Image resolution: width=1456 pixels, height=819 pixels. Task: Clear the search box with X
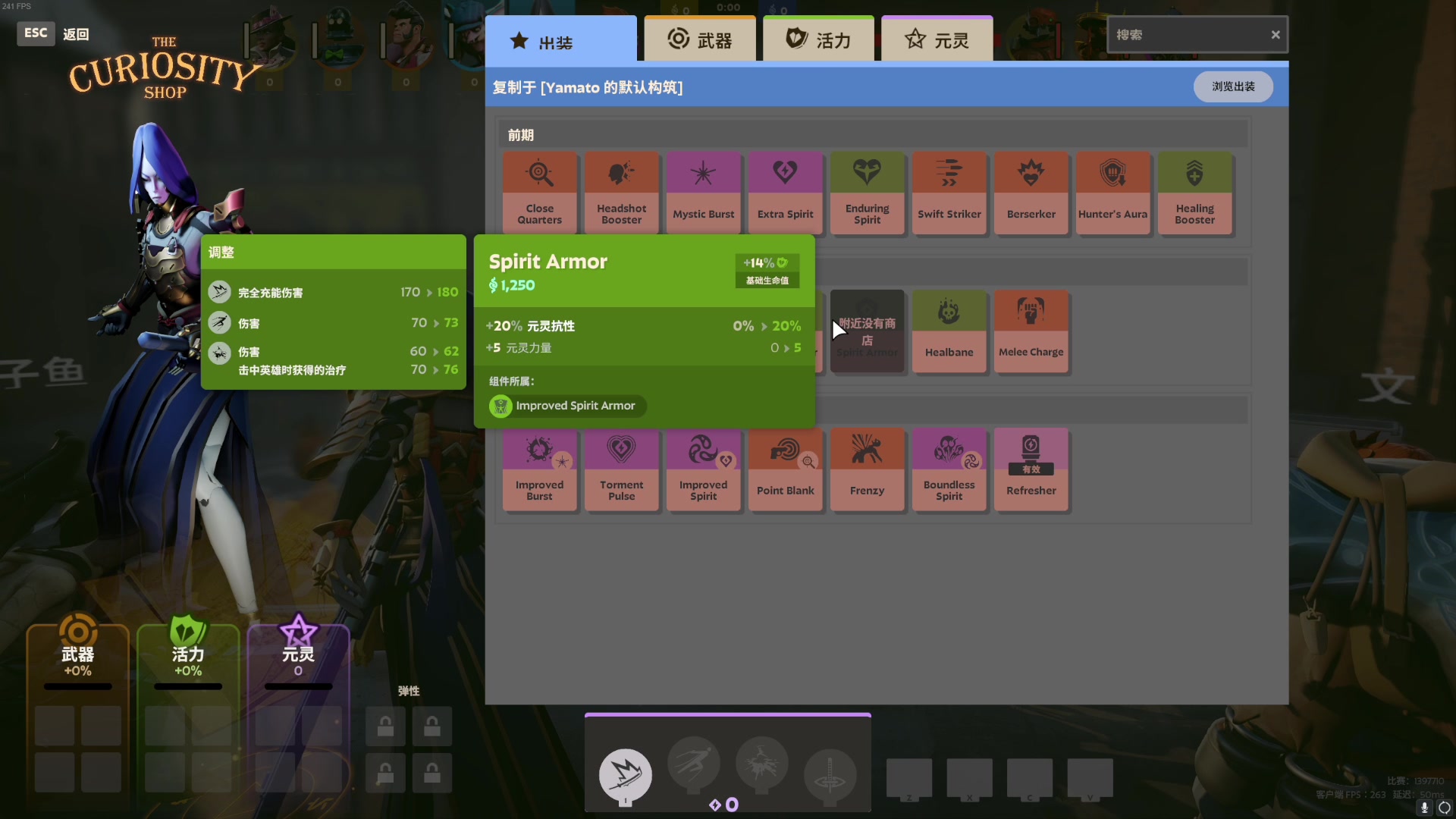(1276, 35)
